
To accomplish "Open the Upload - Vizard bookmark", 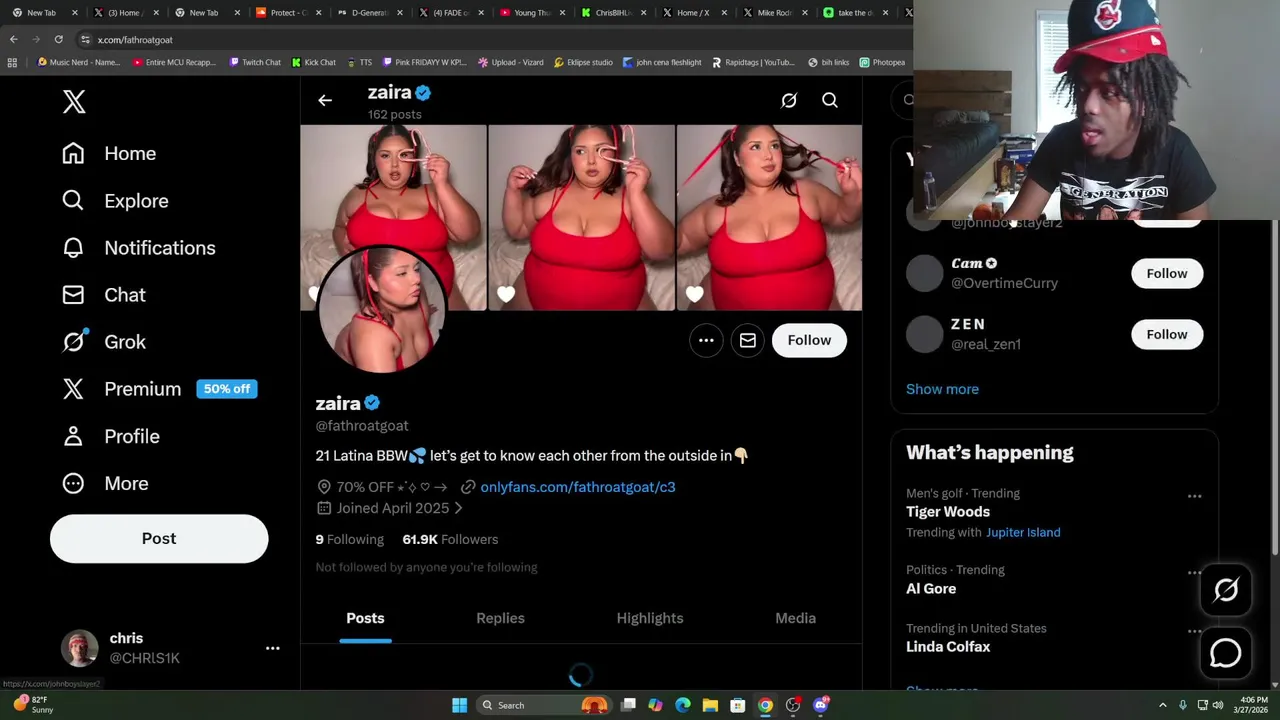I will coord(511,62).
